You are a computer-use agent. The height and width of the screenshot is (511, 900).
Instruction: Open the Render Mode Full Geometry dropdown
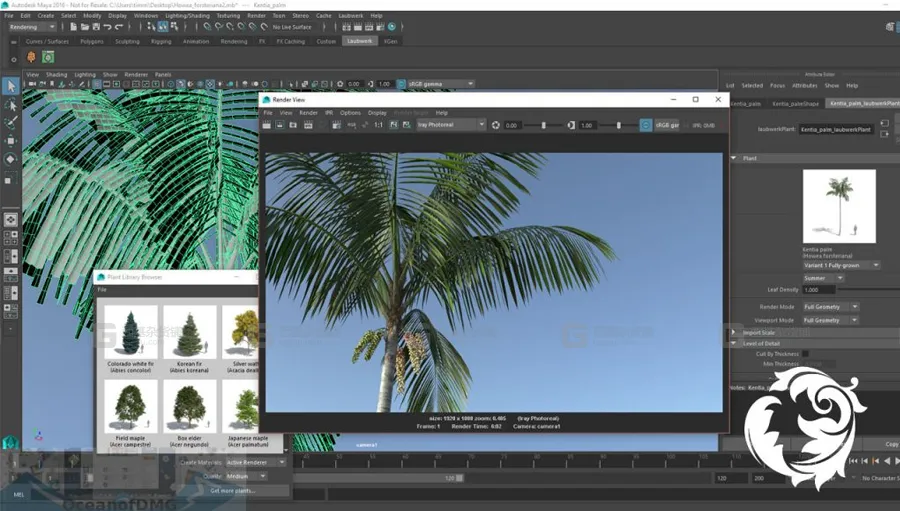tap(830, 307)
